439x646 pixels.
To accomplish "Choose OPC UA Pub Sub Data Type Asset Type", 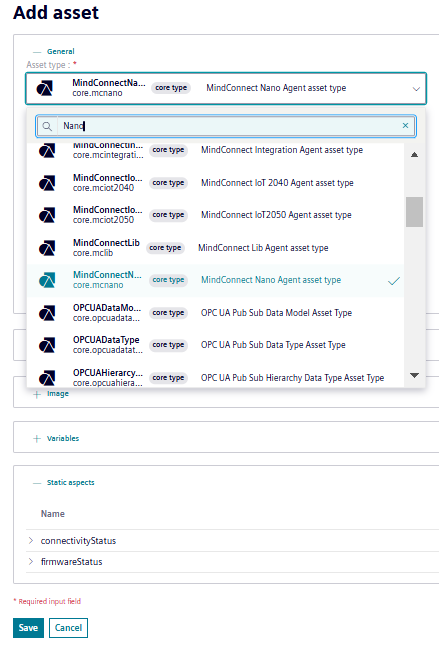I will [x=215, y=345].
